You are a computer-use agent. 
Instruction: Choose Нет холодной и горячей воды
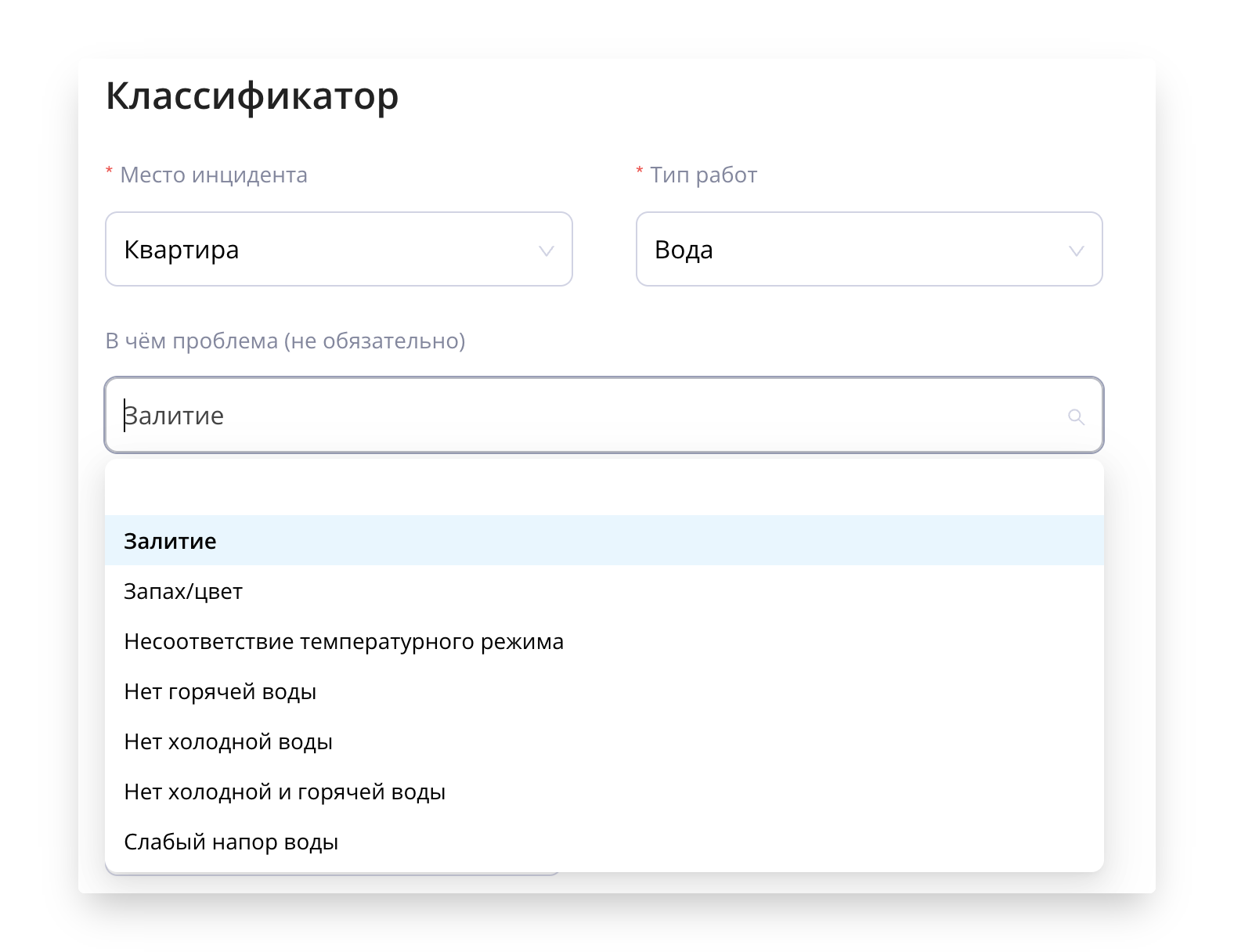[x=284, y=792]
